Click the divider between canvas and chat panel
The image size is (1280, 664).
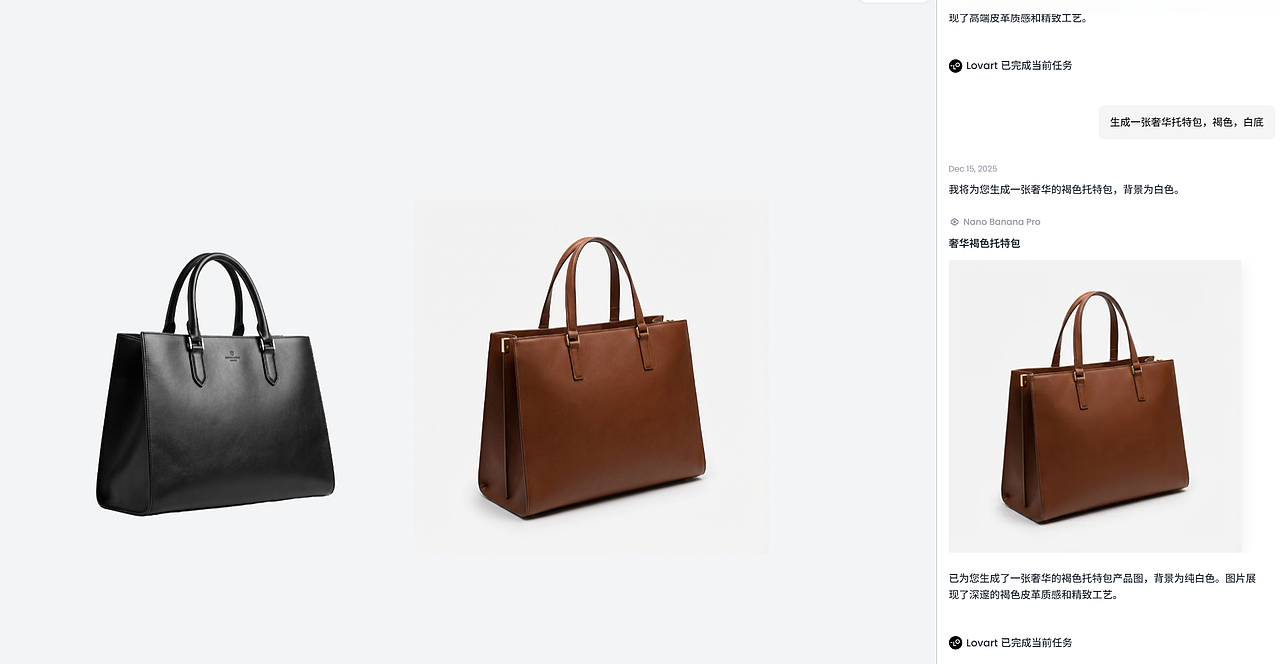click(x=937, y=332)
